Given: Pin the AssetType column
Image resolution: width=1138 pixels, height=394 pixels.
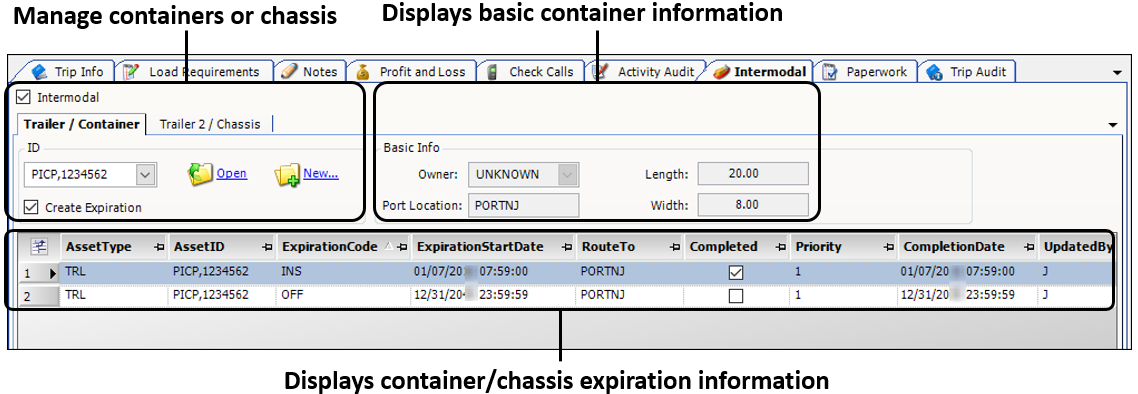Looking at the screenshot, I should [159, 247].
